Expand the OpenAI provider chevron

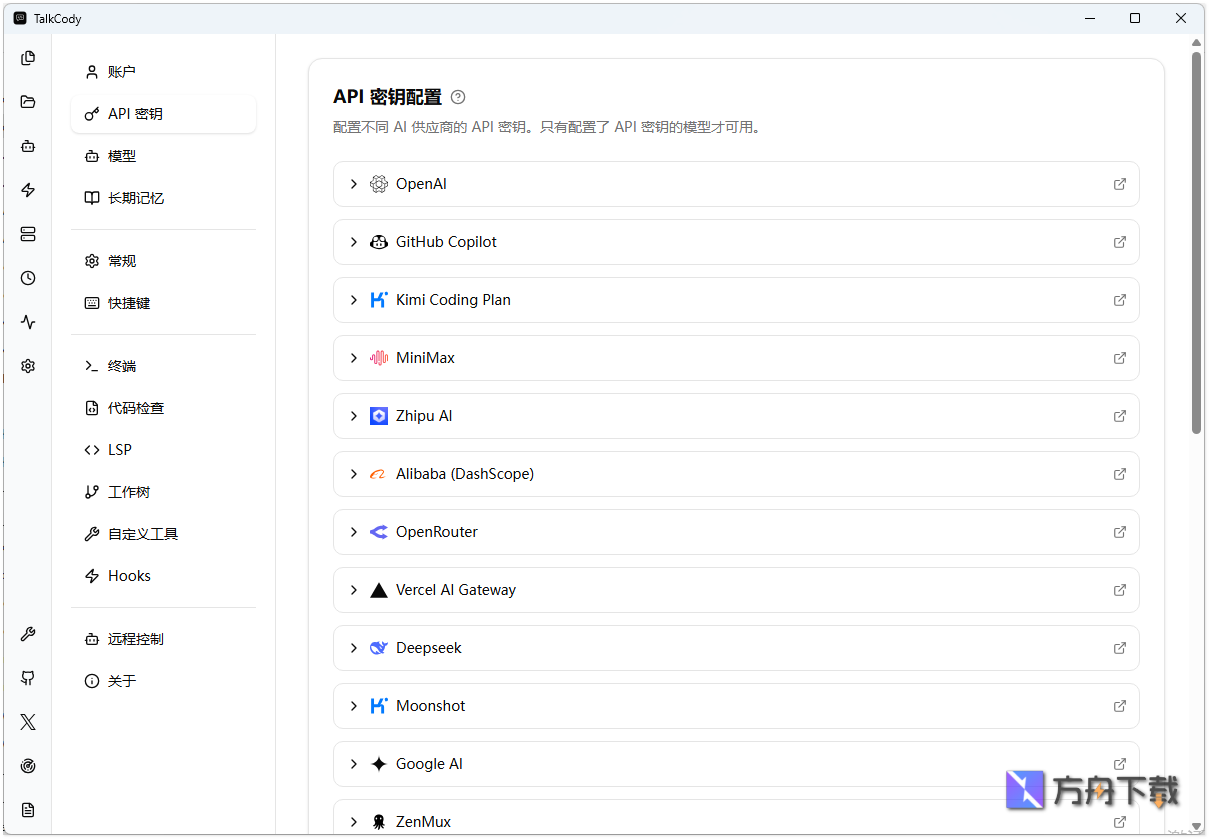pyautogui.click(x=354, y=184)
